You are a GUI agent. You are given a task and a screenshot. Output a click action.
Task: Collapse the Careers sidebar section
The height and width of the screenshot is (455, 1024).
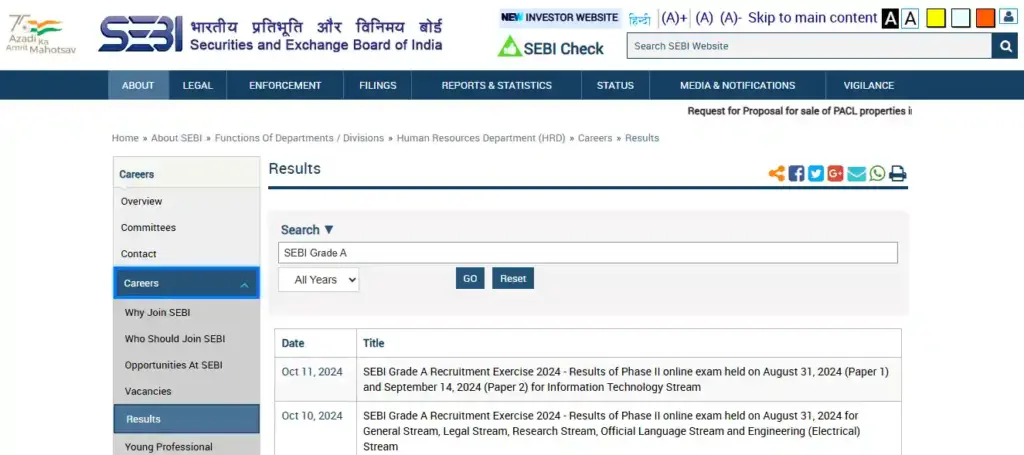(244, 284)
